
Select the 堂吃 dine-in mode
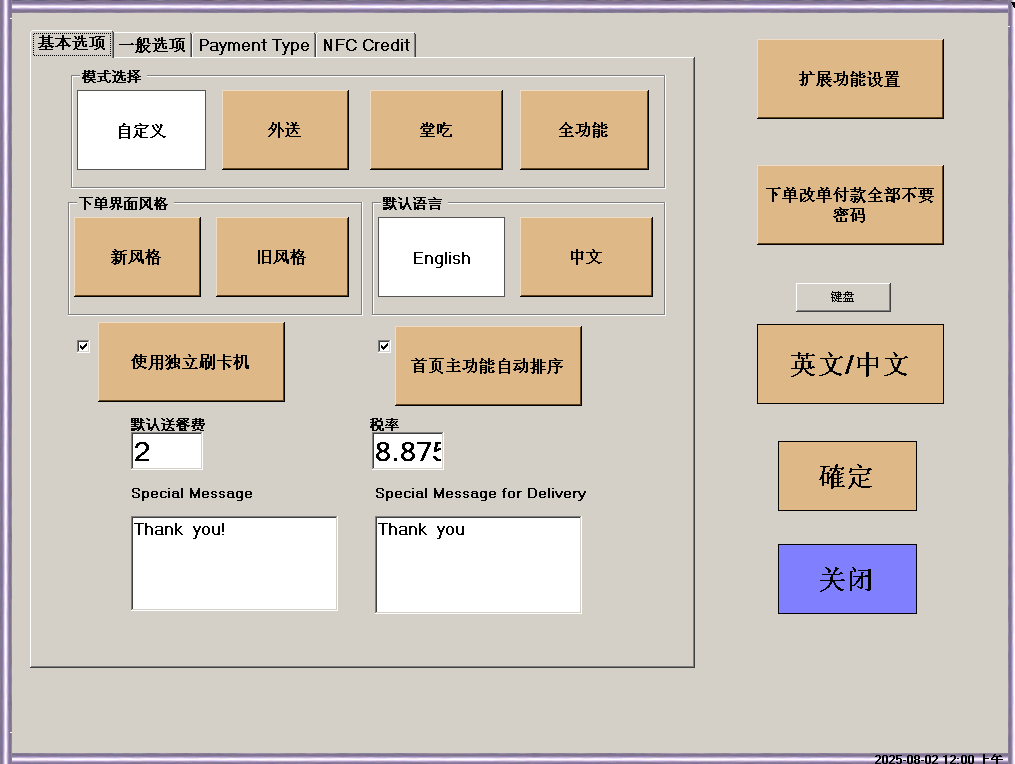[x=435, y=130]
